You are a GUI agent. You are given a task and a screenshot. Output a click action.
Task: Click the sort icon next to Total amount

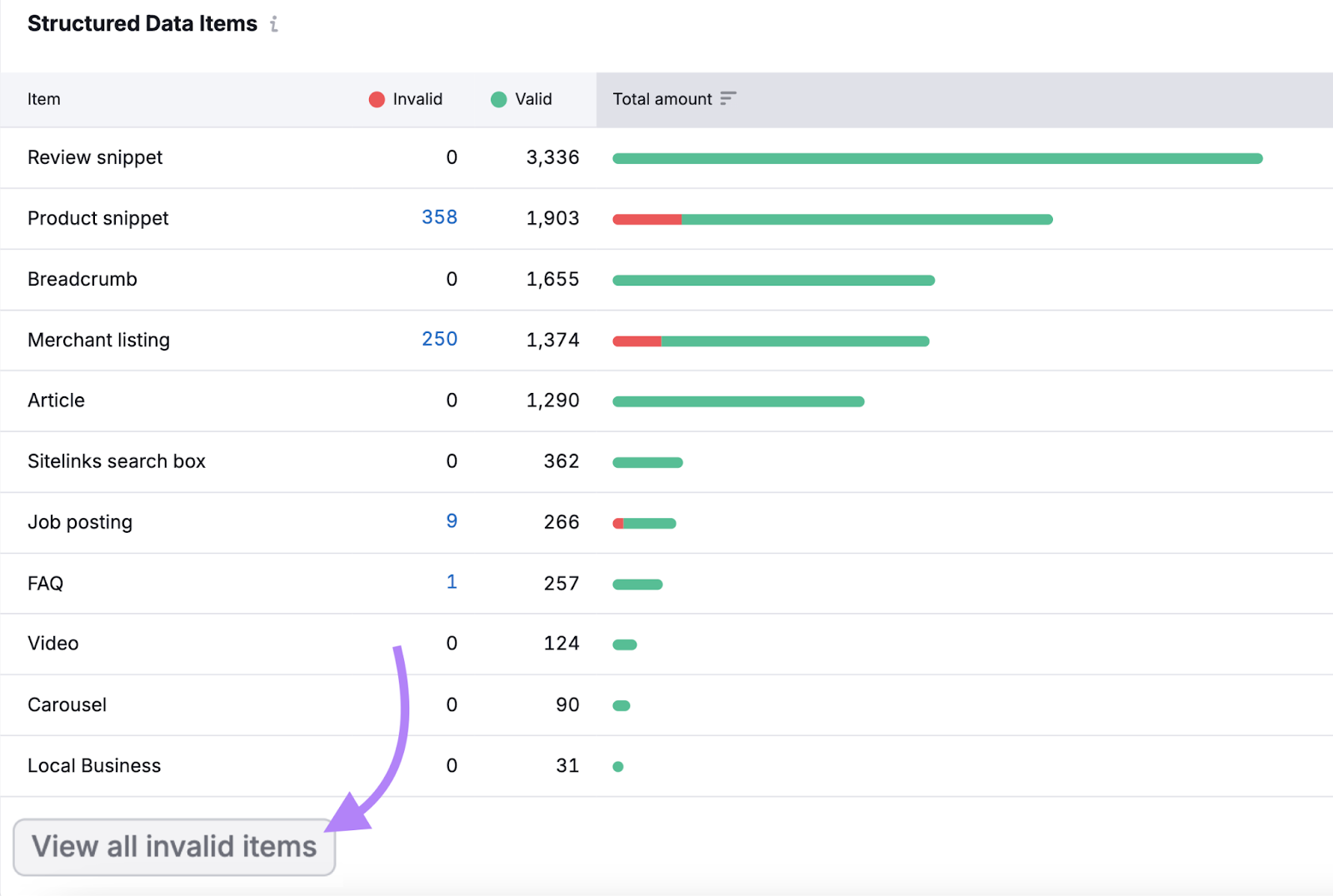point(727,98)
